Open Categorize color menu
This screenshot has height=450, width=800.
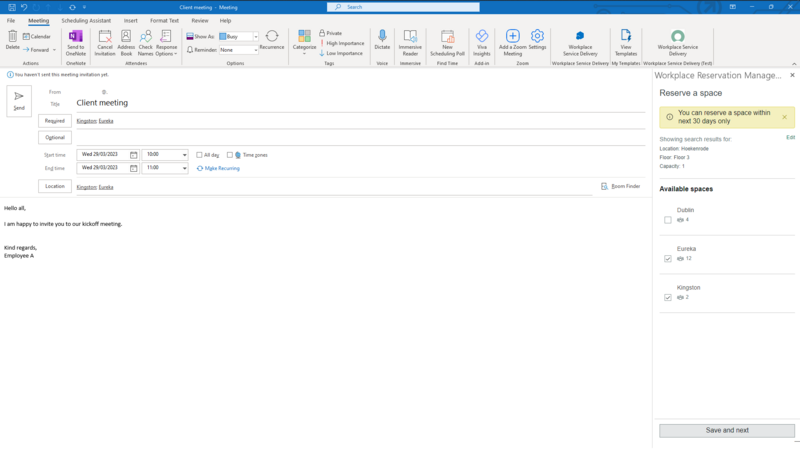(305, 42)
